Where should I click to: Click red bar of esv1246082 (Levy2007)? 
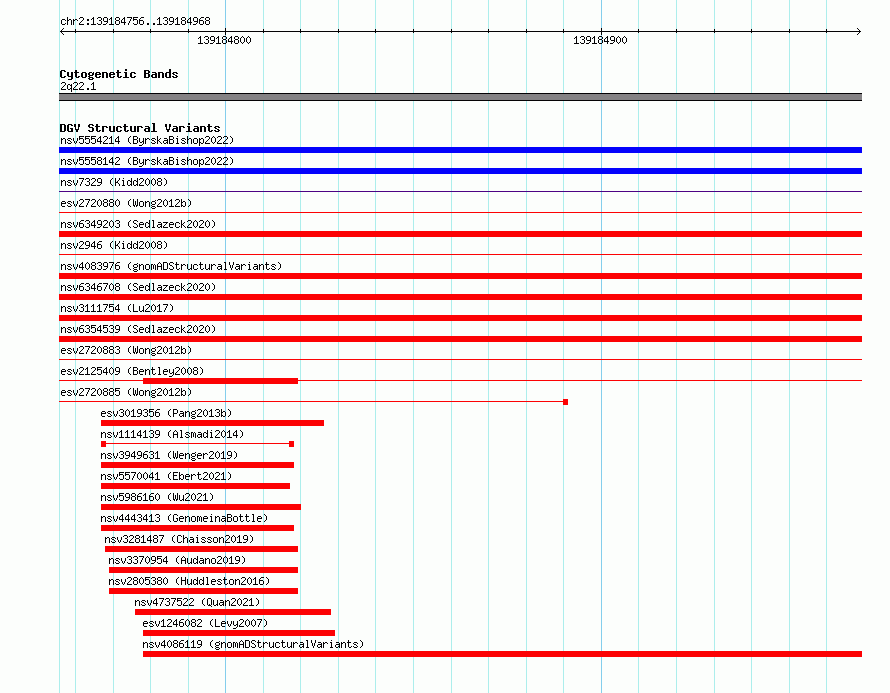coord(239,633)
